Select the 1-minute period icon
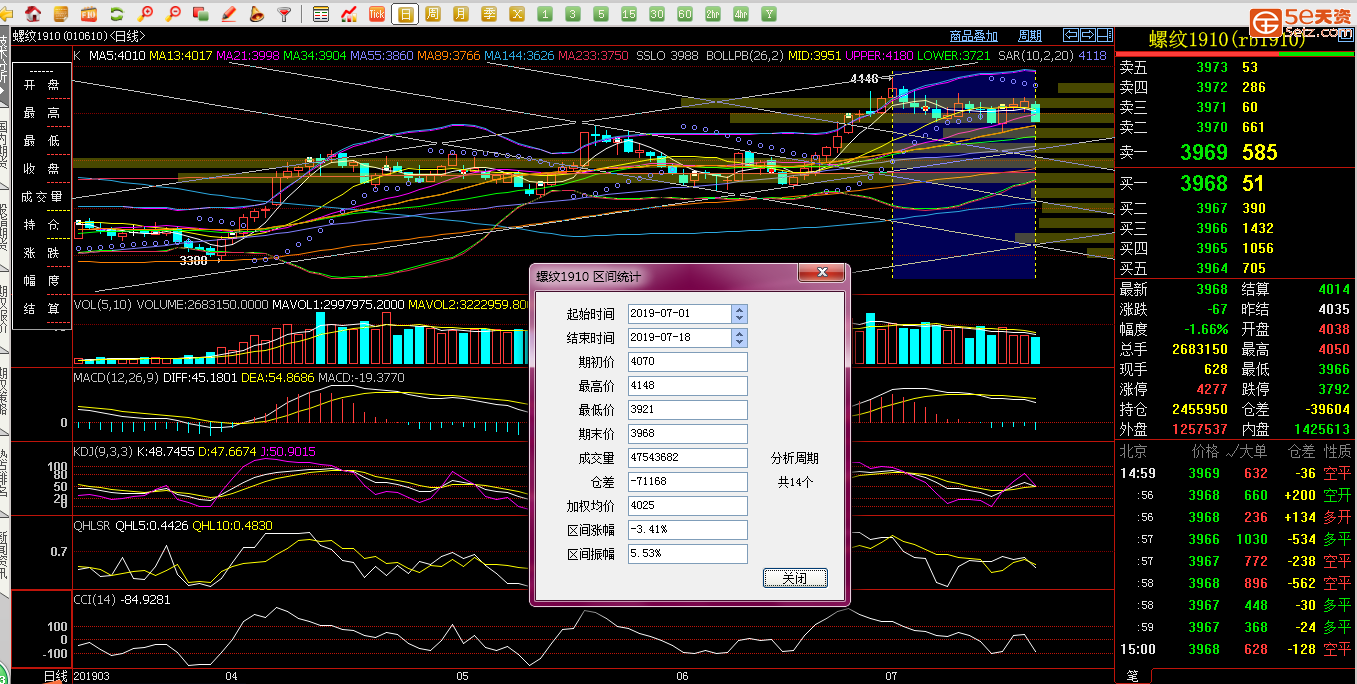Viewport: 1357px width, 684px height. (x=545, y=14)
